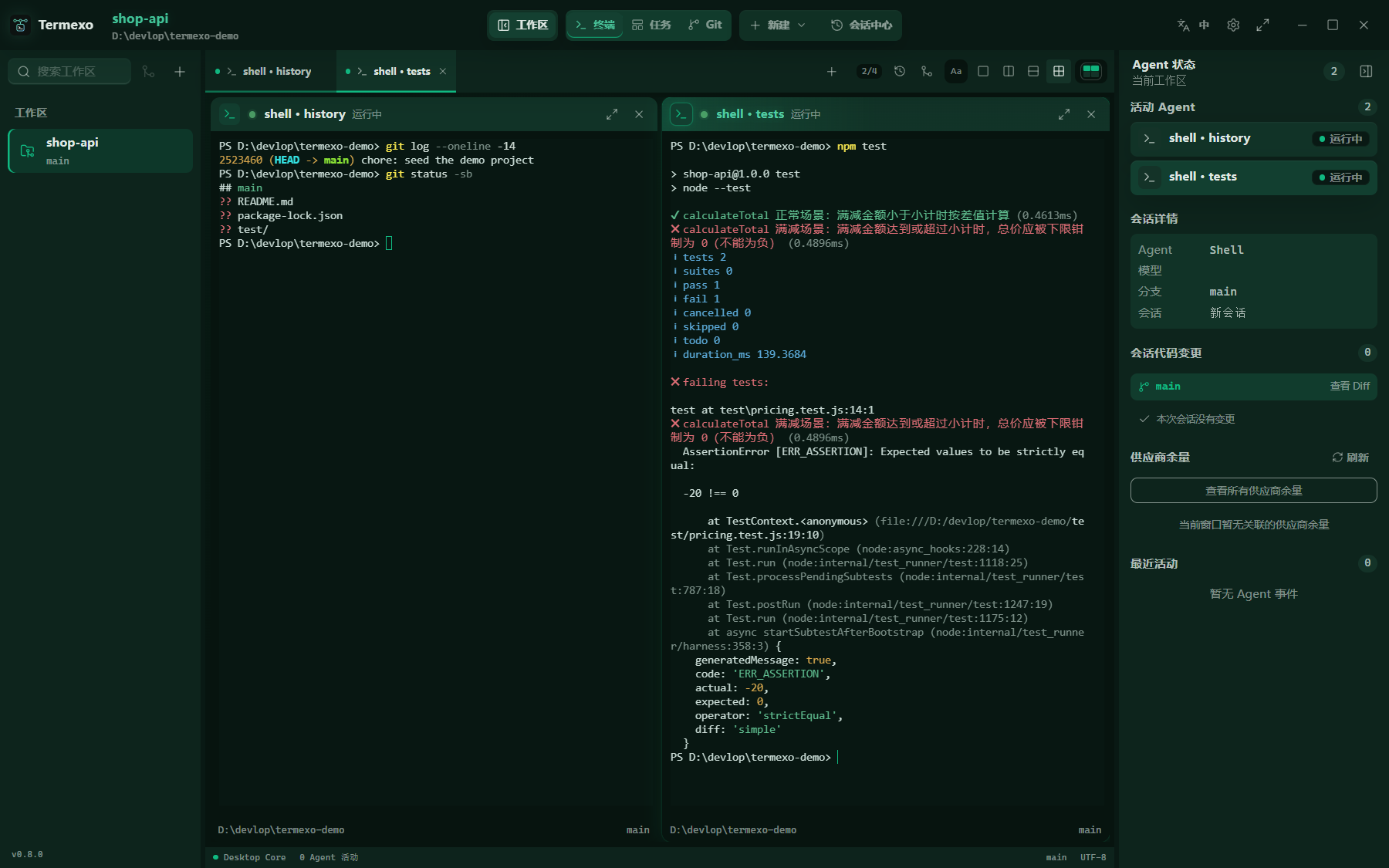Image resolution: width=1389 pixels, height=868 pixels.
Task: Select the two-column split layout
Action: click(x=1009, y=71)
